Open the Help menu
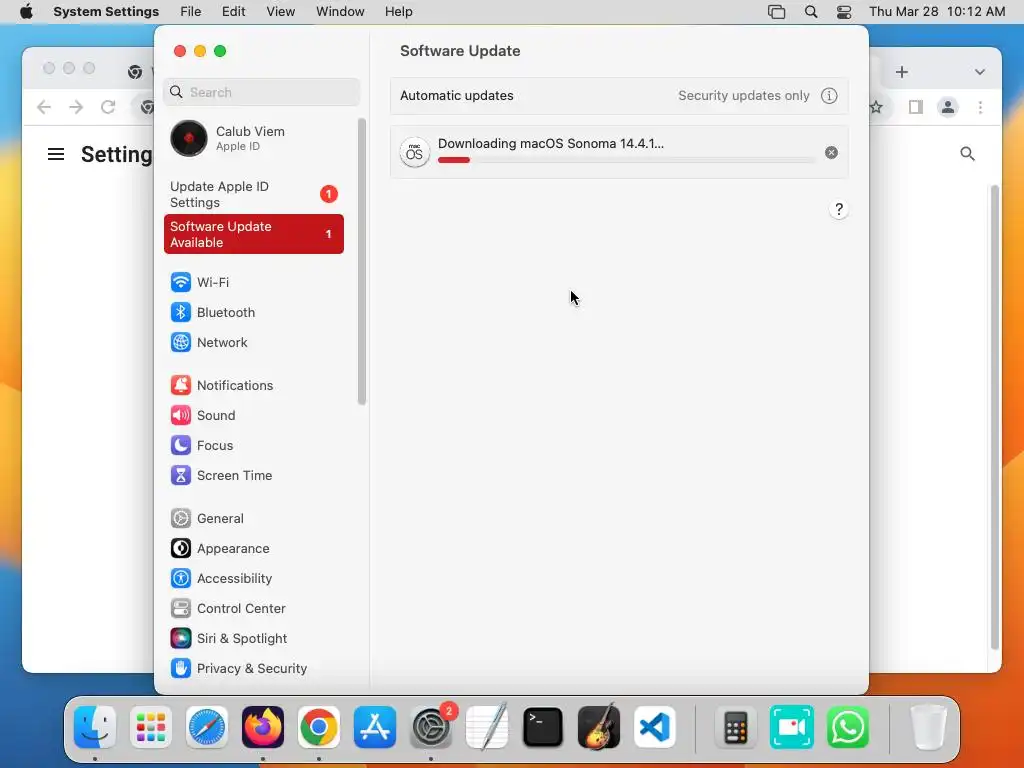 398,12
